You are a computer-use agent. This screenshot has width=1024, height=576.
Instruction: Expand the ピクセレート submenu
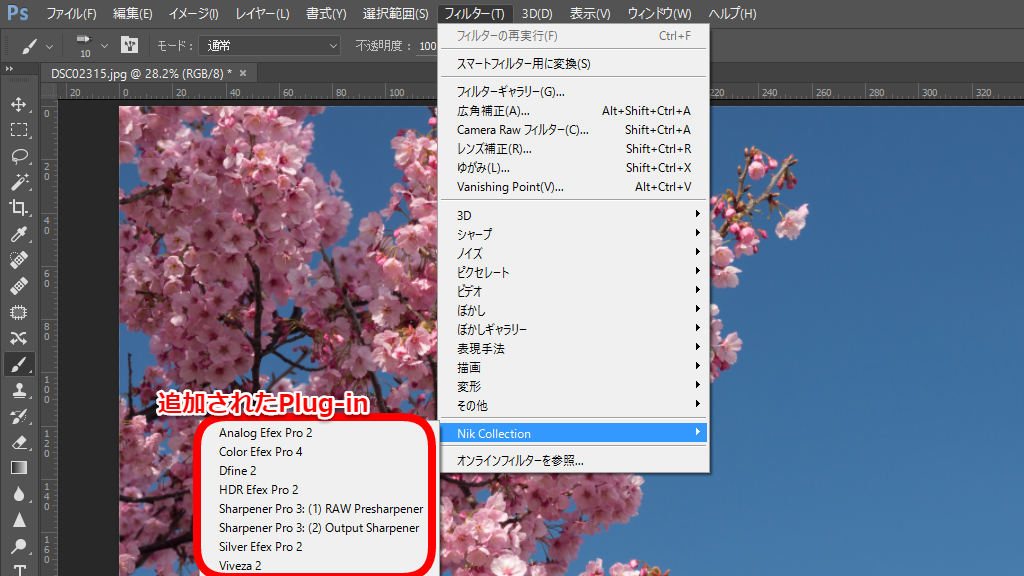pos(573,272)
